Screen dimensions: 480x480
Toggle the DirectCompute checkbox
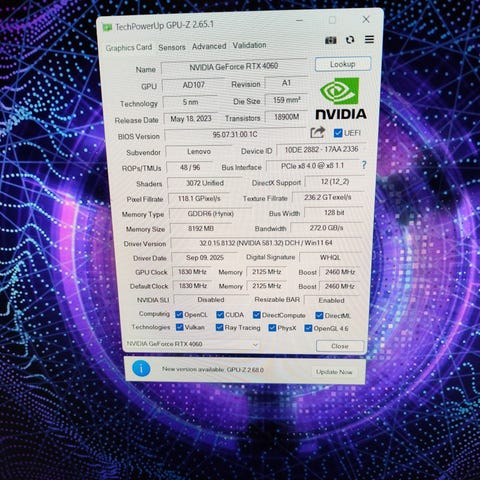(256, 315)
